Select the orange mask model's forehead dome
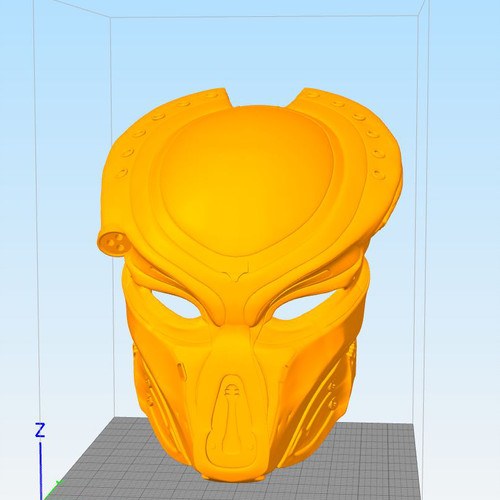The width and height of the screenshot is (500, 500). coord(245,180)
